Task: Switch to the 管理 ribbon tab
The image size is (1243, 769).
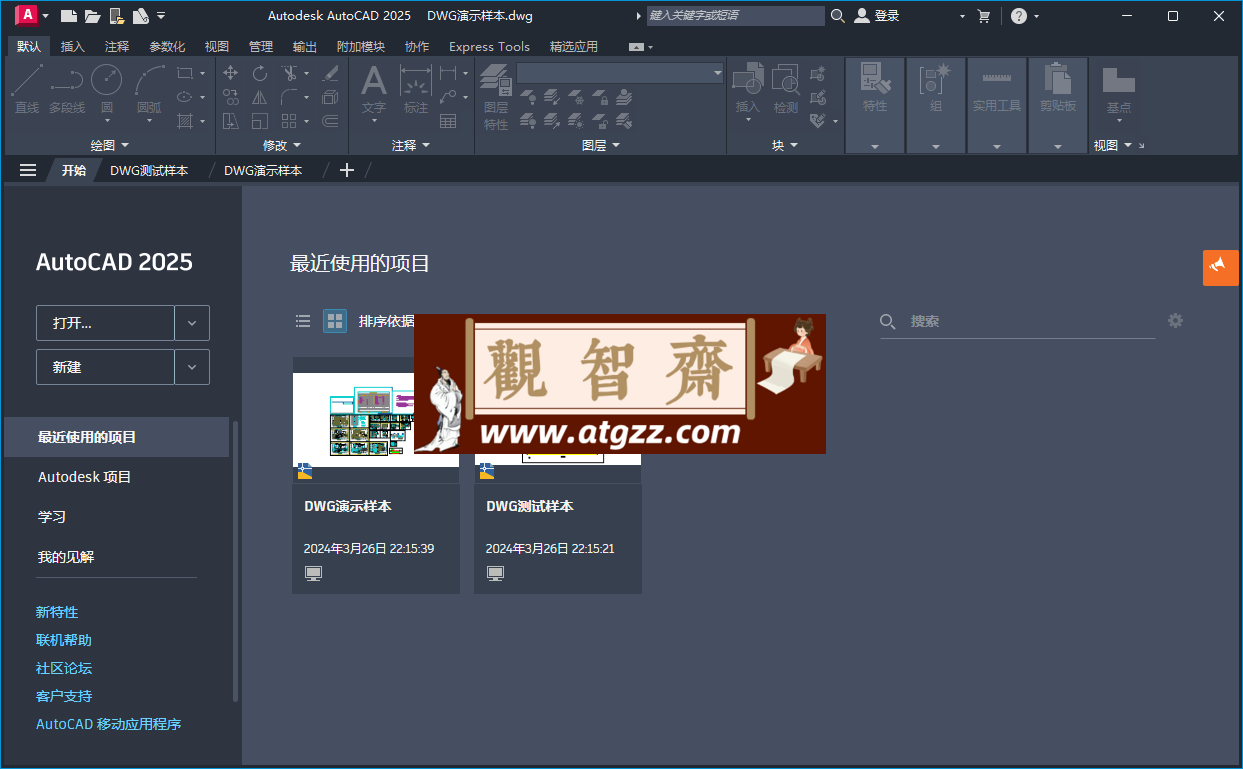Action: pyautogui.click(x=261, y=47)
